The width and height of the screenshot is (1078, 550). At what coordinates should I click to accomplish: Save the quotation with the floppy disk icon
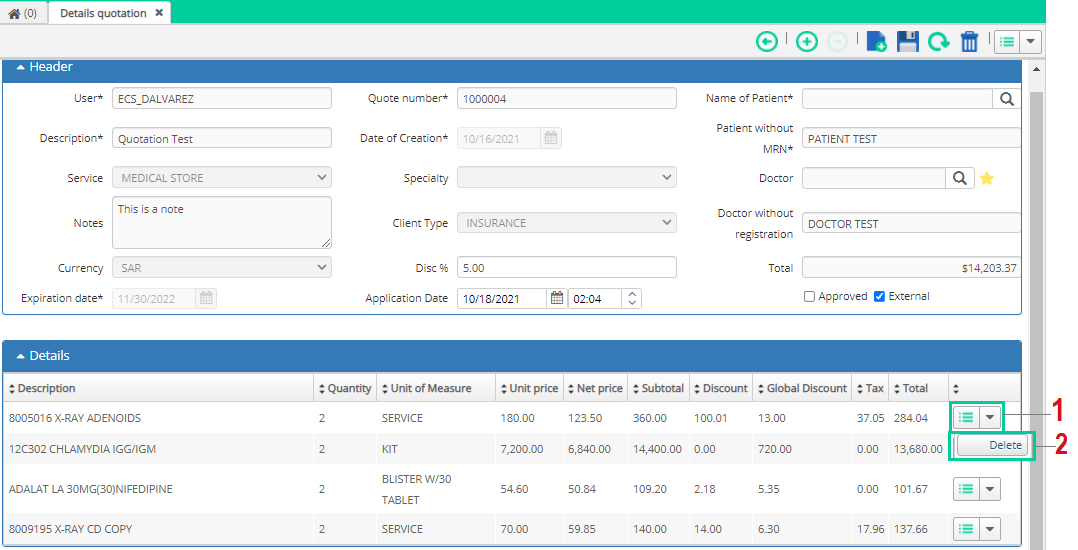(x=908, y=42)
